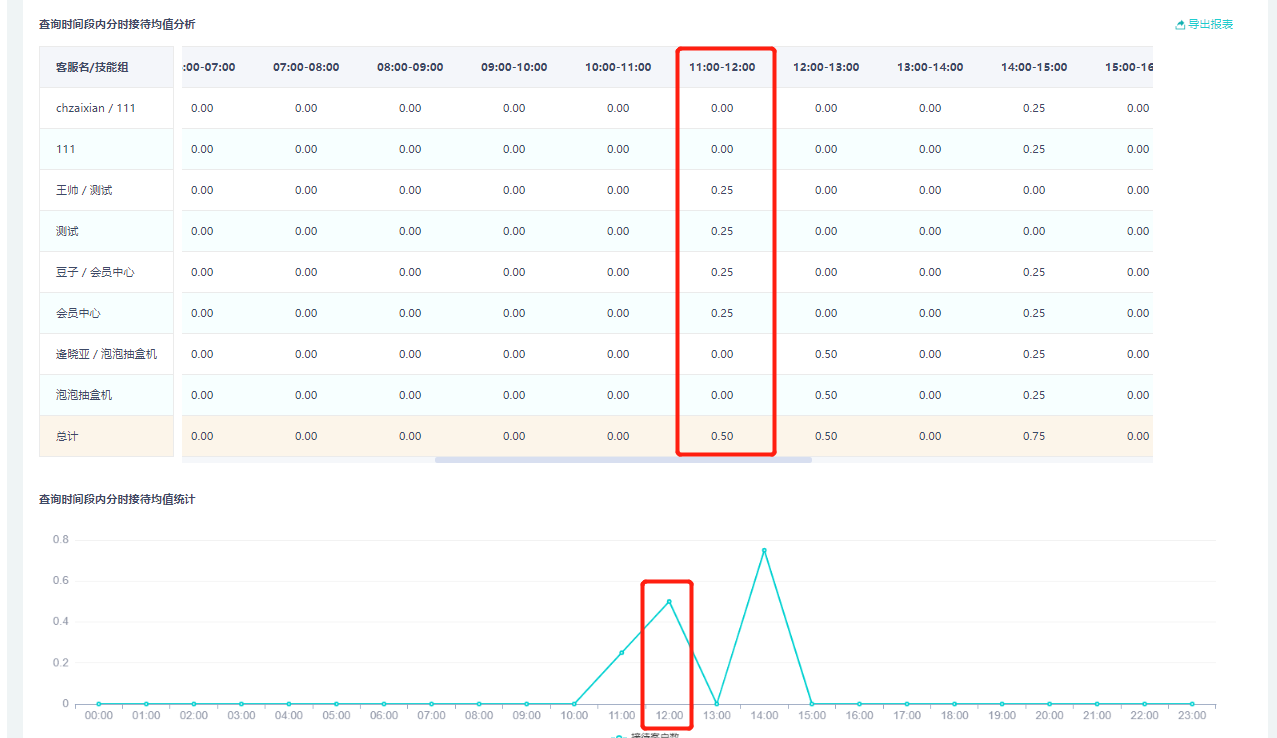The height and width of the screenshot is (738, 1277).
Task: Click the export icon beside 导出报表
Action: (x=1180, y=24)
